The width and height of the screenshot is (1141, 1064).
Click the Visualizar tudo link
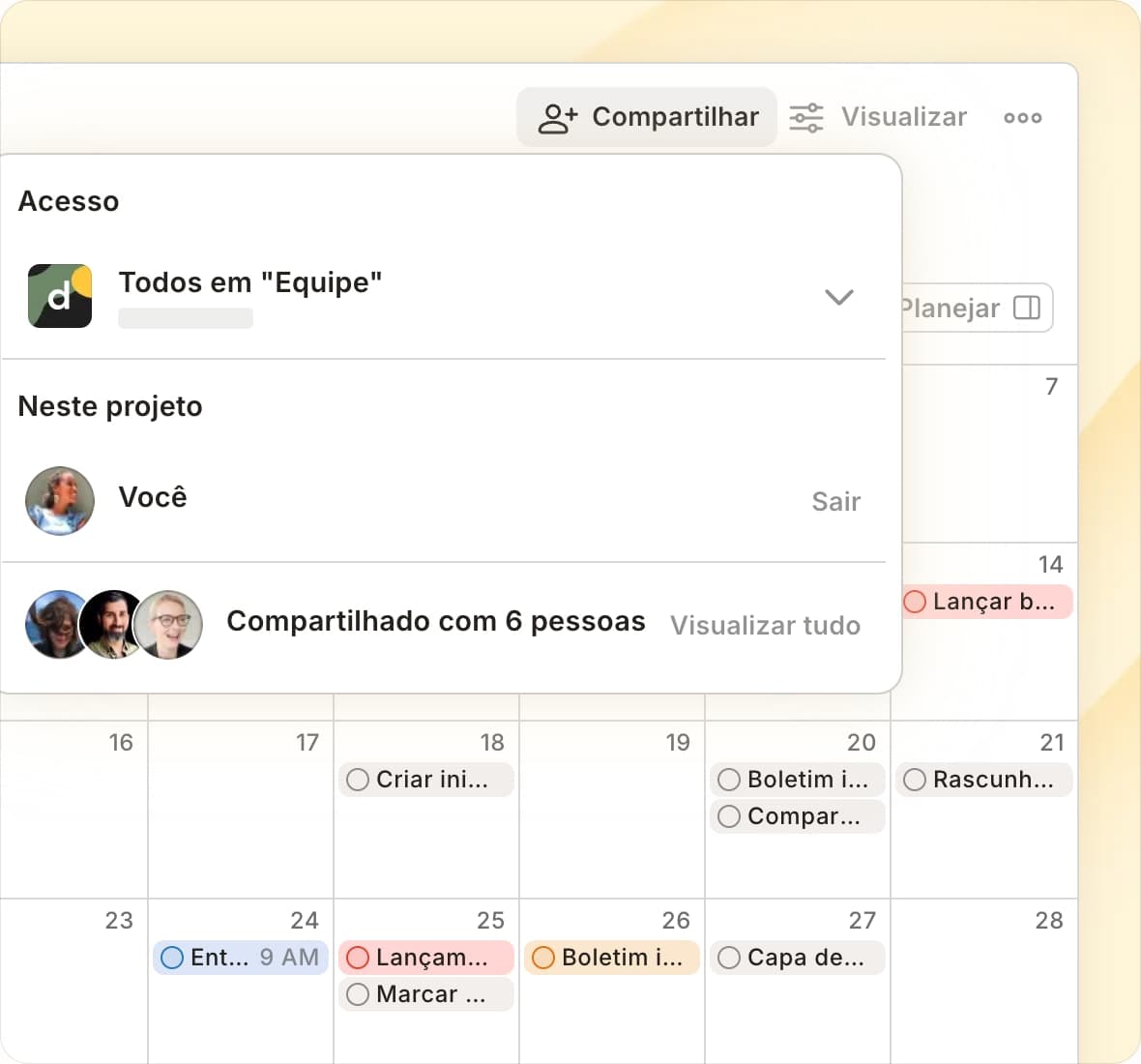pyautogui.click(x=765, y=626)
